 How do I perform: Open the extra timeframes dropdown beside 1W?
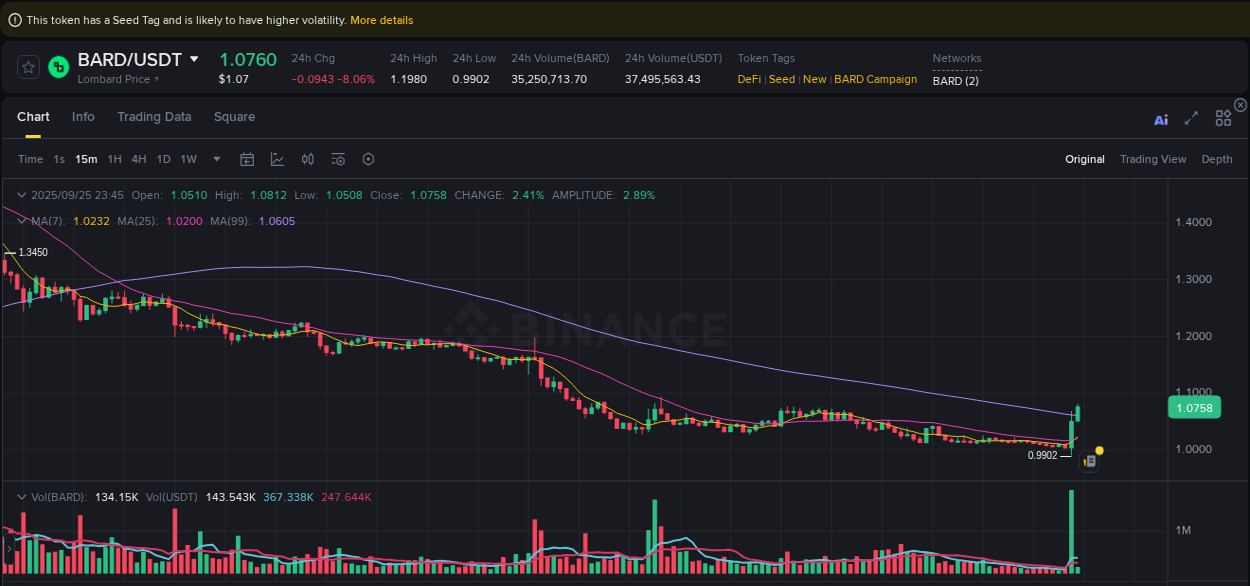216,159
